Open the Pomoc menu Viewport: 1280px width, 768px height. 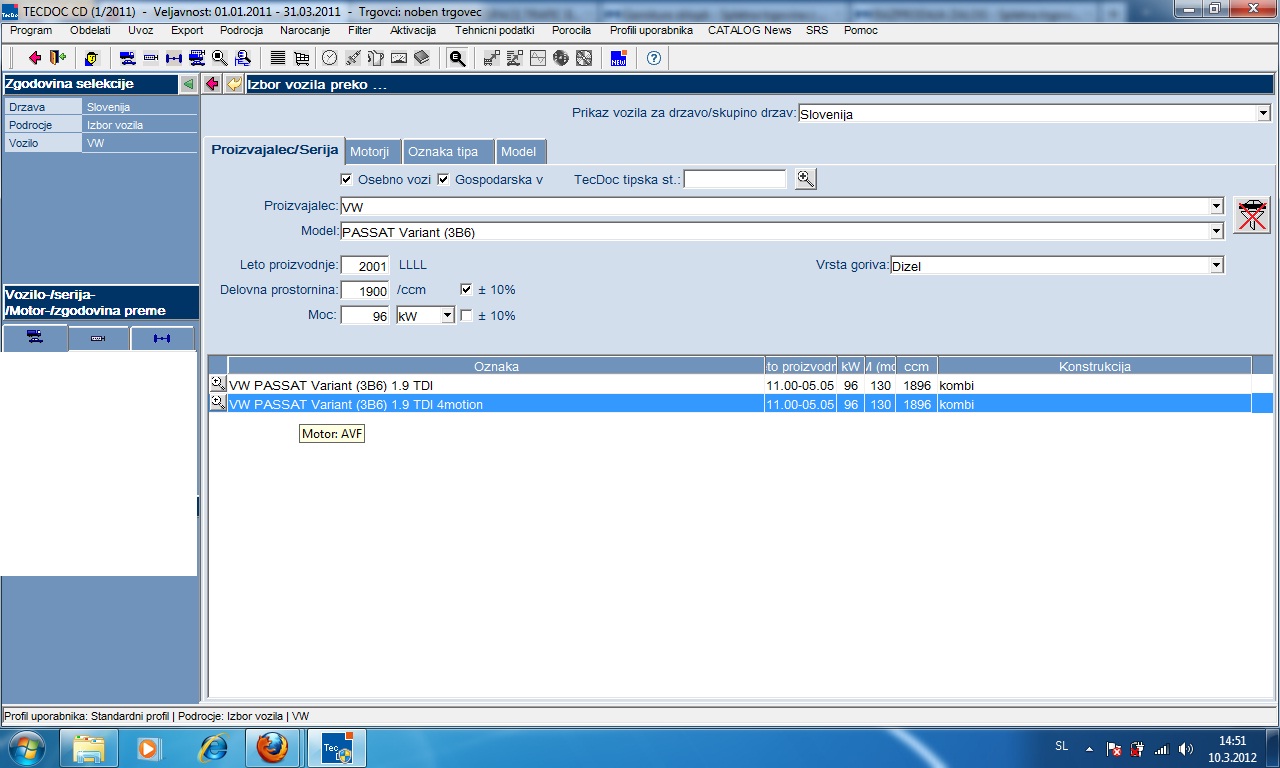(x=861, y=30)
